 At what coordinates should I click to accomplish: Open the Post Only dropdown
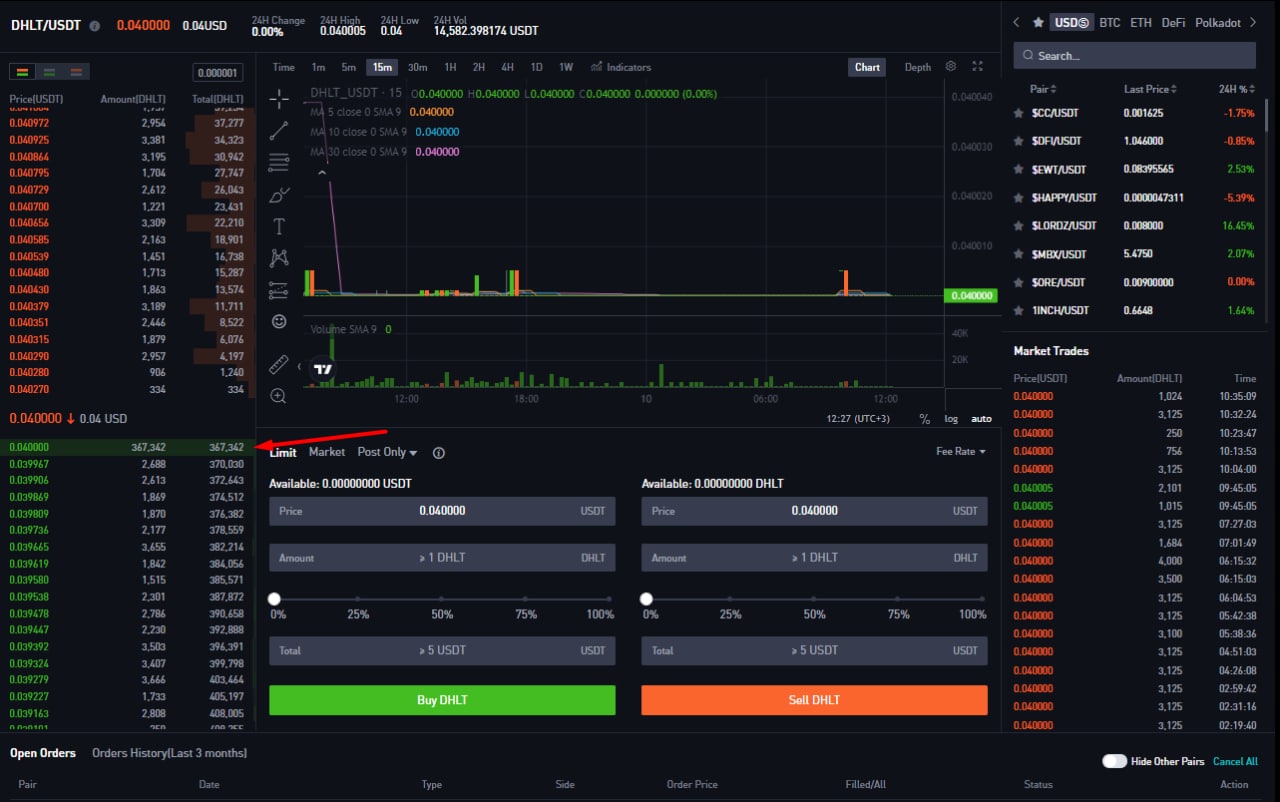click(x=388, y=452)
